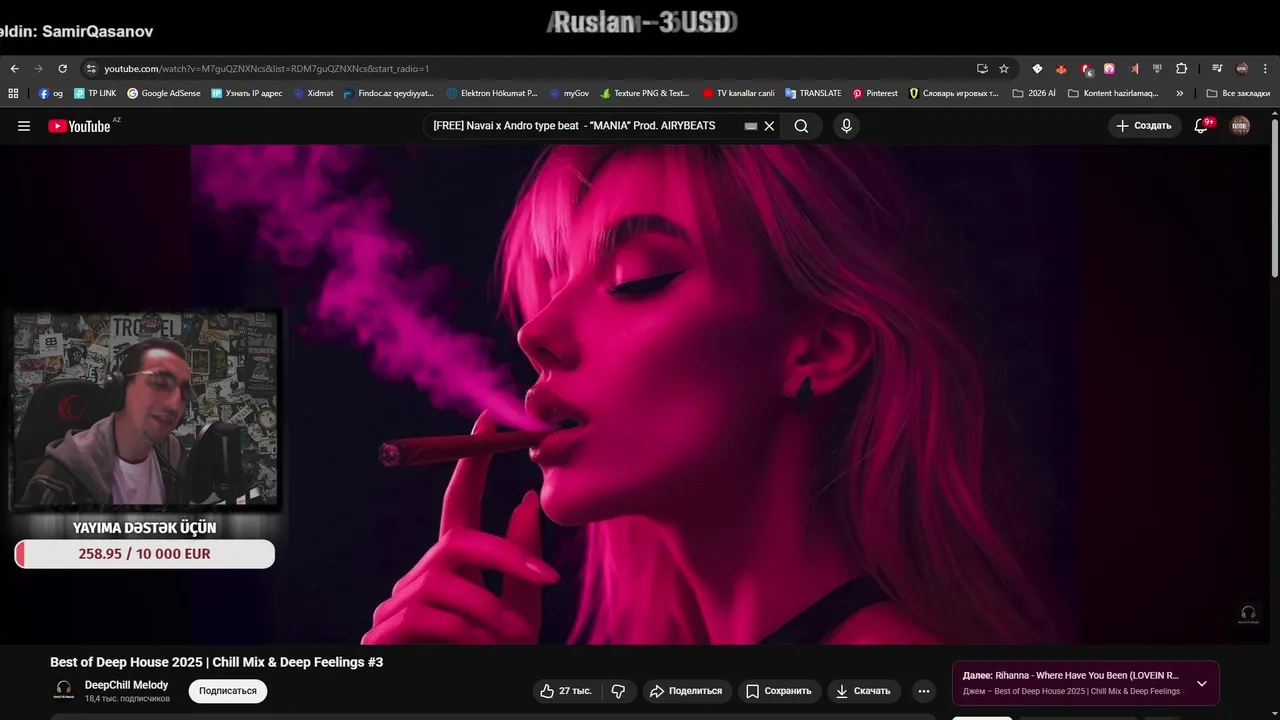The width and height of the screenshot is (1280, 720).
Task: Open YouTube notifications bell
Action: click(x=1202, y=126)
